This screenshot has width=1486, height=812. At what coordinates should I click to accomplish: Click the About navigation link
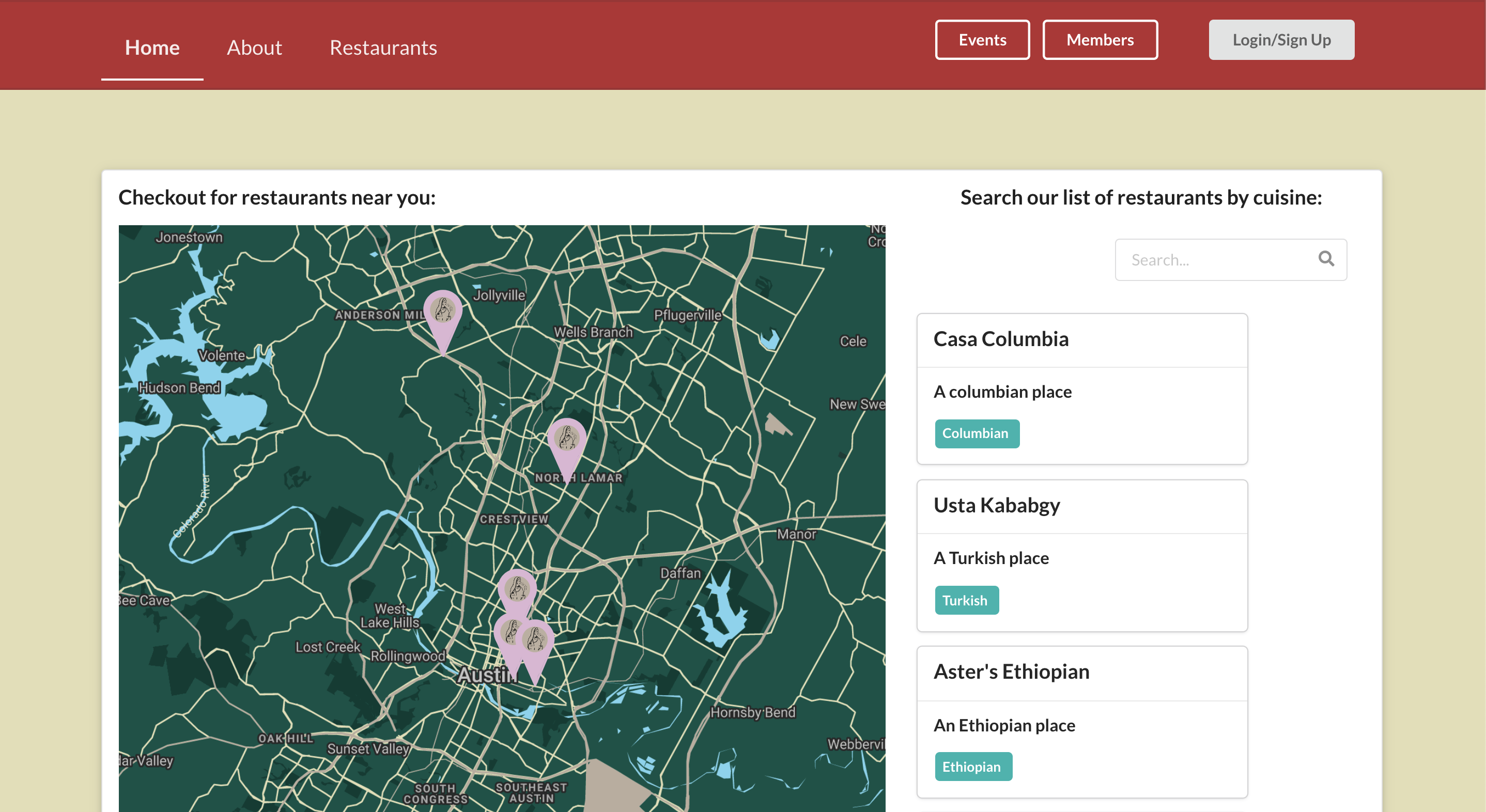(x=255, y=47)
